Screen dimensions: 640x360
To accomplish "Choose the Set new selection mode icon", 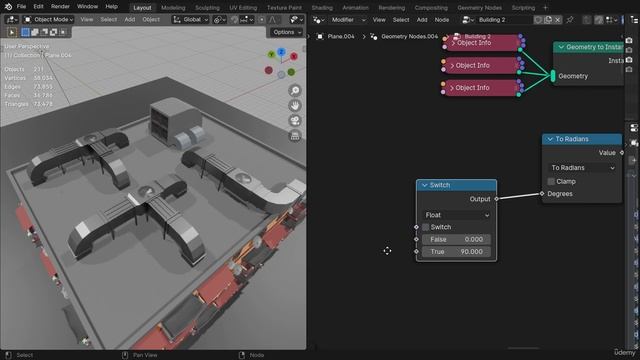I will (25, 32).
